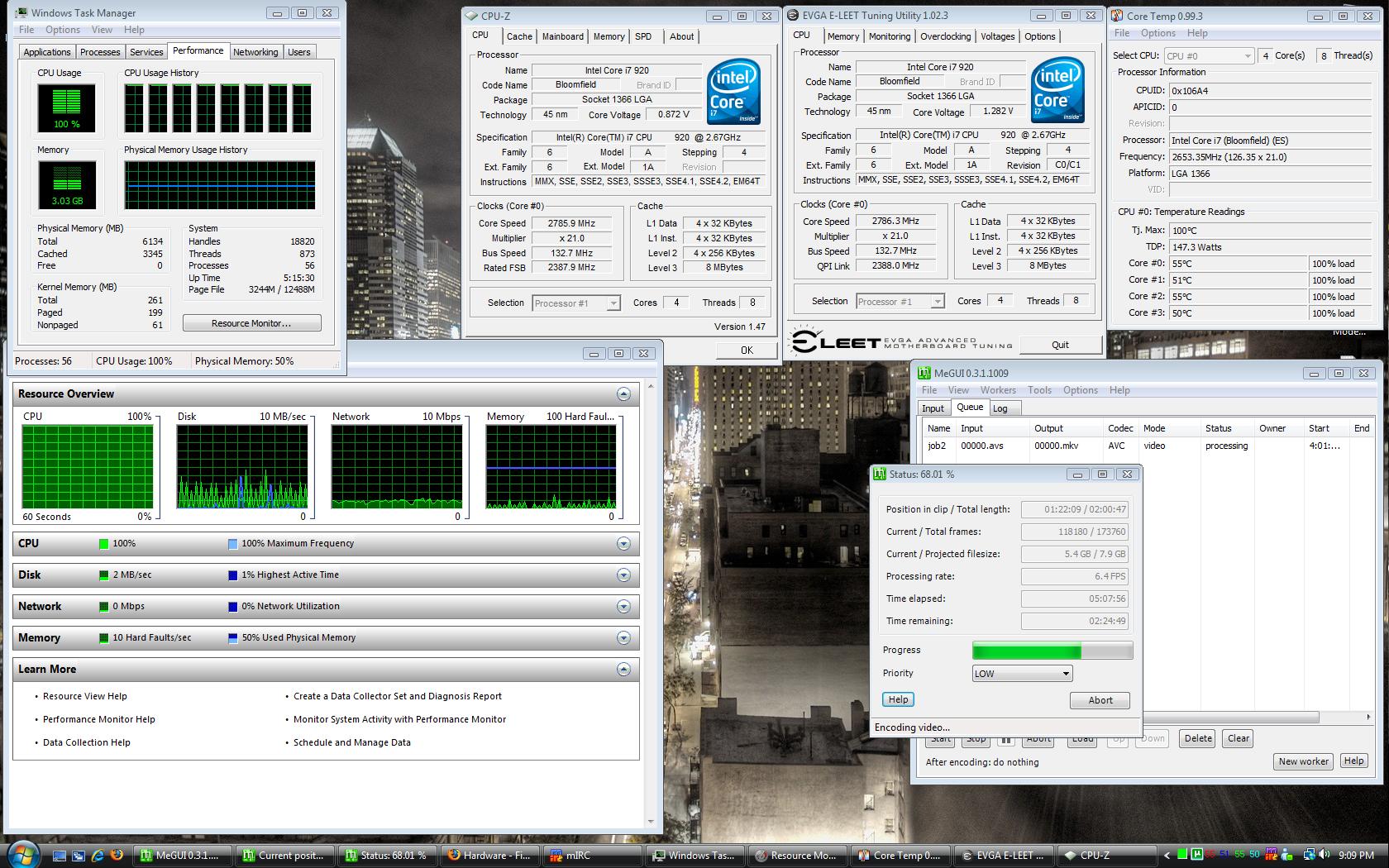
Task: Expand Disk section in Resource Monitor
Action: click(x=623, y=575)
